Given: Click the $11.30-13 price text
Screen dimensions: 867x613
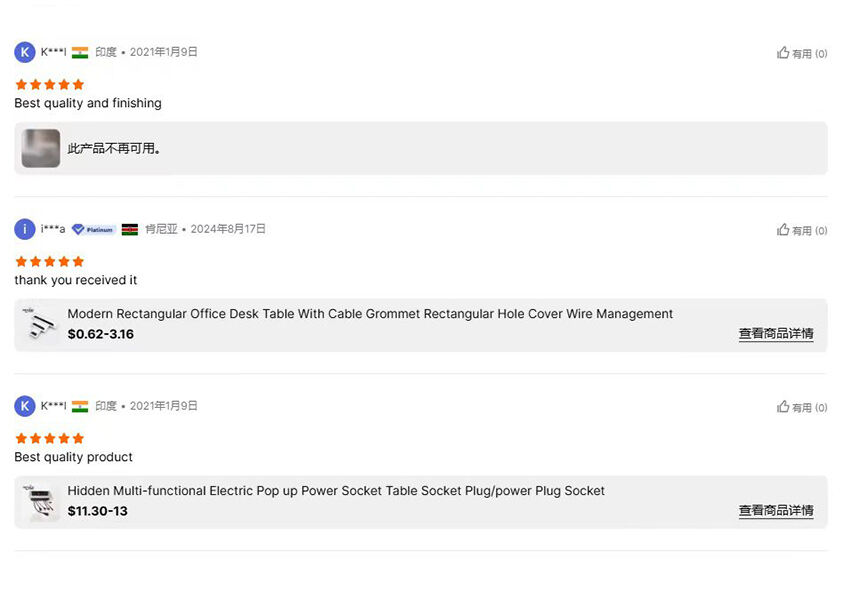Looking at the screenshot, I should [x=97, y=511].
